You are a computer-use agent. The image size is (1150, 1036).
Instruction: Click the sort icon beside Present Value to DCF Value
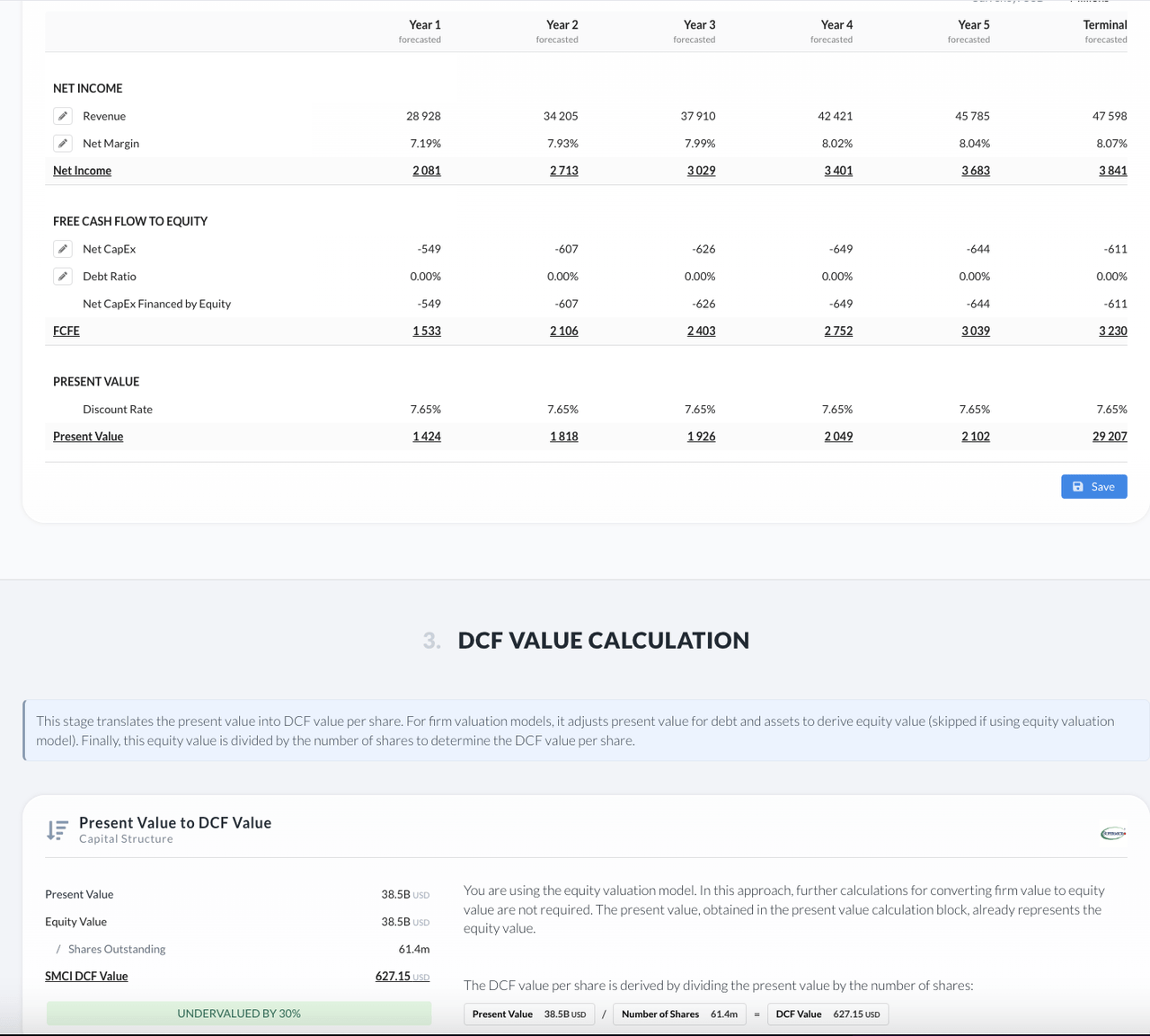point(57,830)
